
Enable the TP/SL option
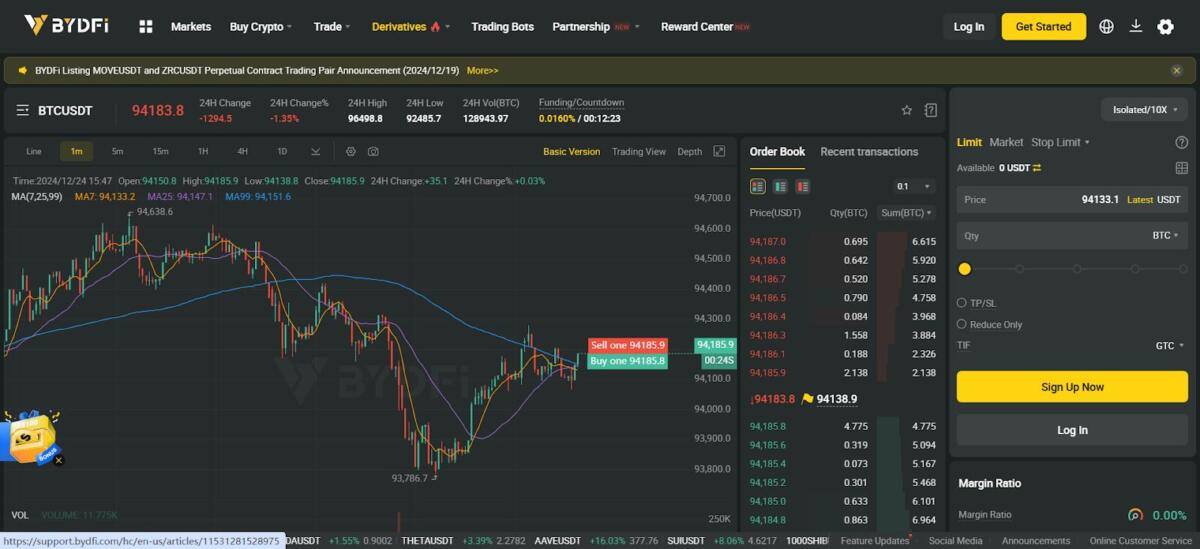pos(962,303)
